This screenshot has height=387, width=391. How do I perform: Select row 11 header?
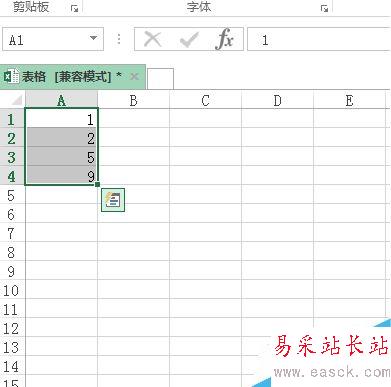coord(12,308)
